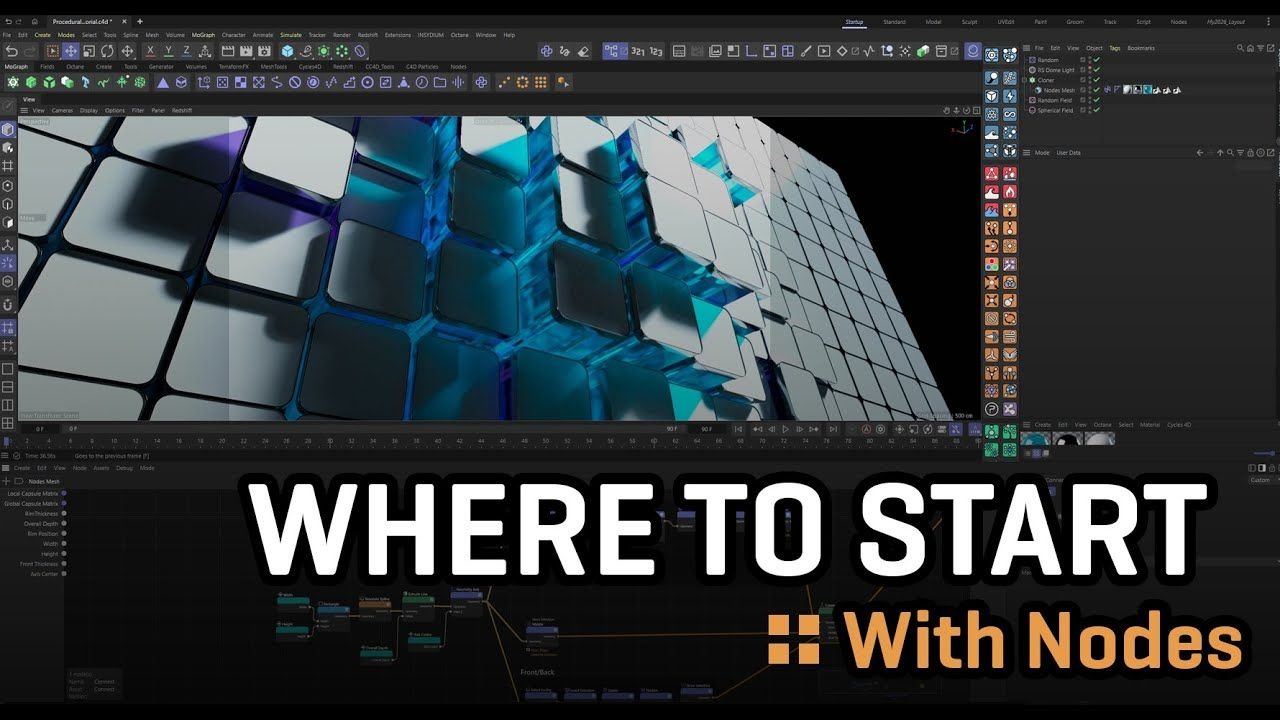Select the Fields shelf tab
The width and height of the screenshot is (1280, 720).
pyautogui.click(x=47, y=67)
